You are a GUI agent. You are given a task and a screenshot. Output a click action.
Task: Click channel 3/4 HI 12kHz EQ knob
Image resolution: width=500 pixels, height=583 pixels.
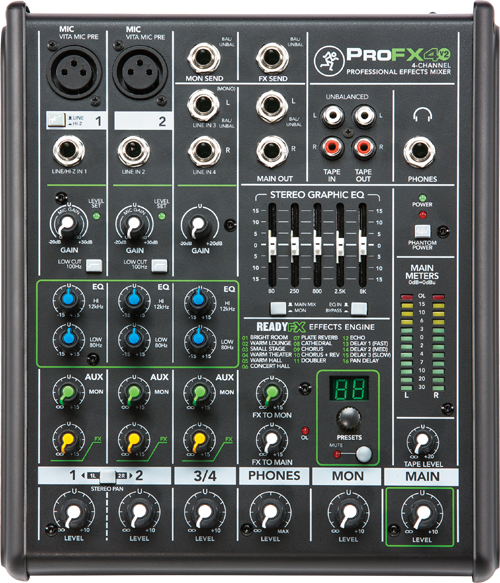point(199,300)
